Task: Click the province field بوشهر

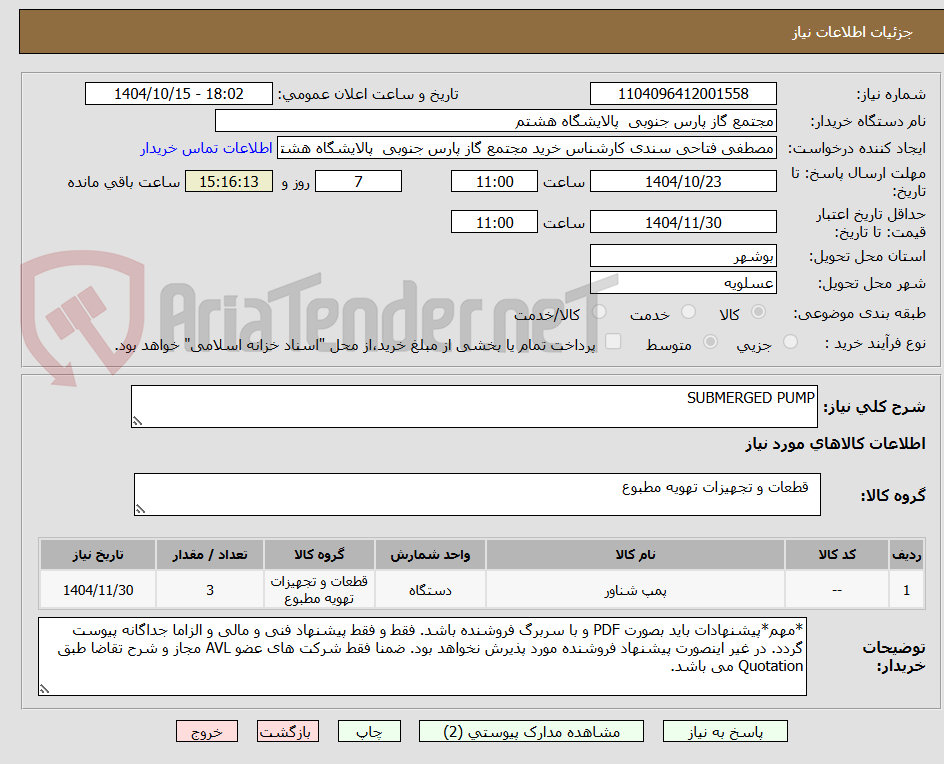Action: click(683, 256)
